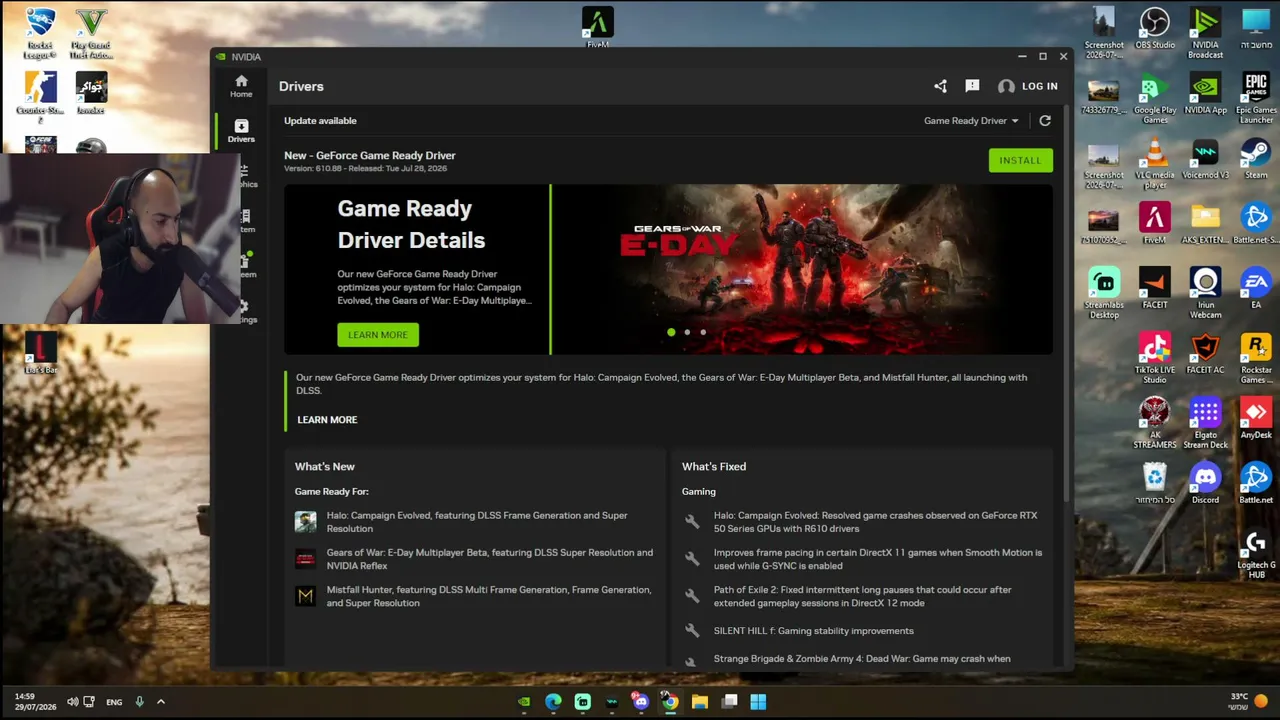1280x720 pixels.
Task: Select the third carousel dot
Action: click(703, 332)
